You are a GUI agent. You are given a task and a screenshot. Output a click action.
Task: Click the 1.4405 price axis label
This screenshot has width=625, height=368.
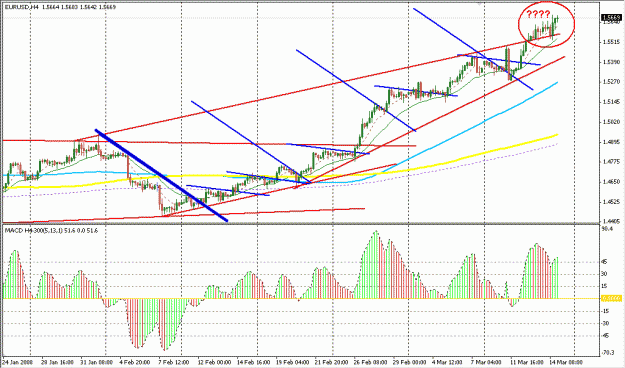(x=611, y=220)
